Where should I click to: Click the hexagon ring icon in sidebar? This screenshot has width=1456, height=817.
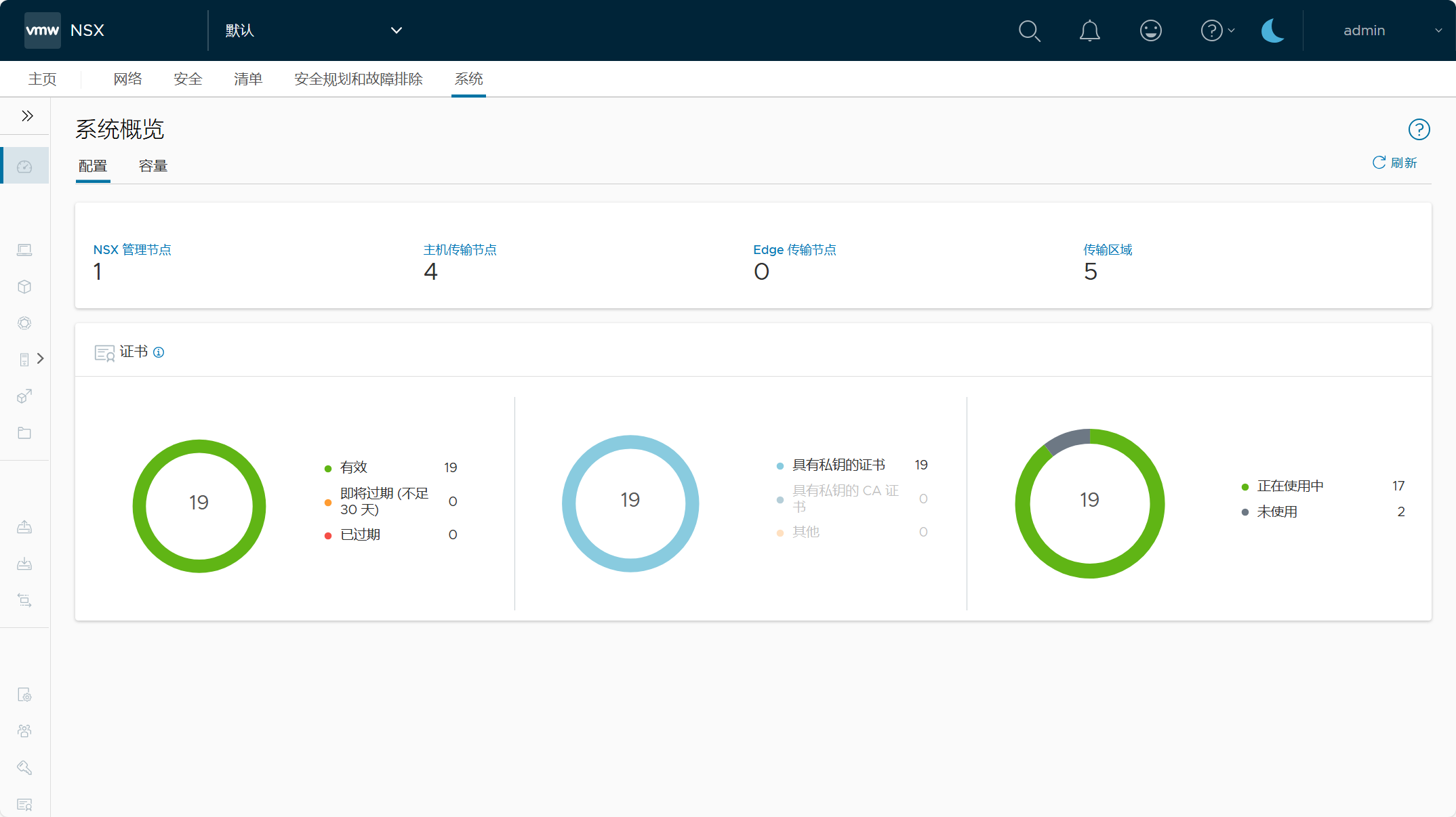pos(24,323)
